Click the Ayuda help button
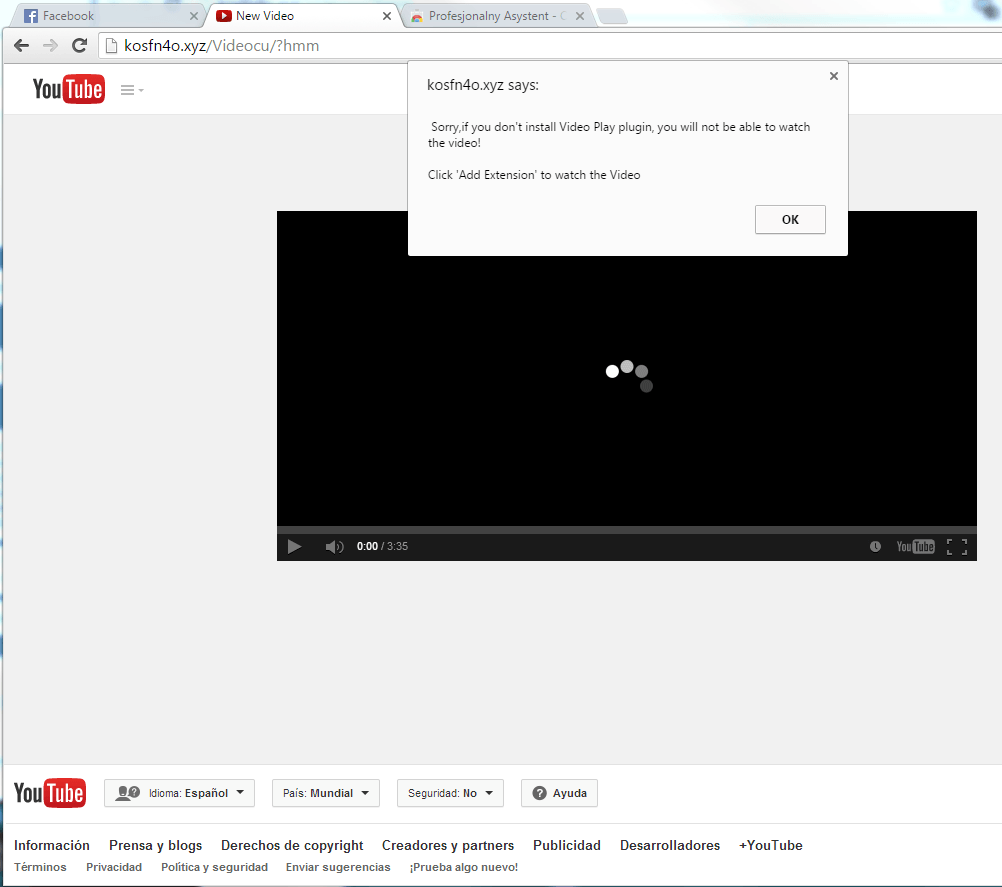Viewport: 1002px width, 887px height. point(559,793)
